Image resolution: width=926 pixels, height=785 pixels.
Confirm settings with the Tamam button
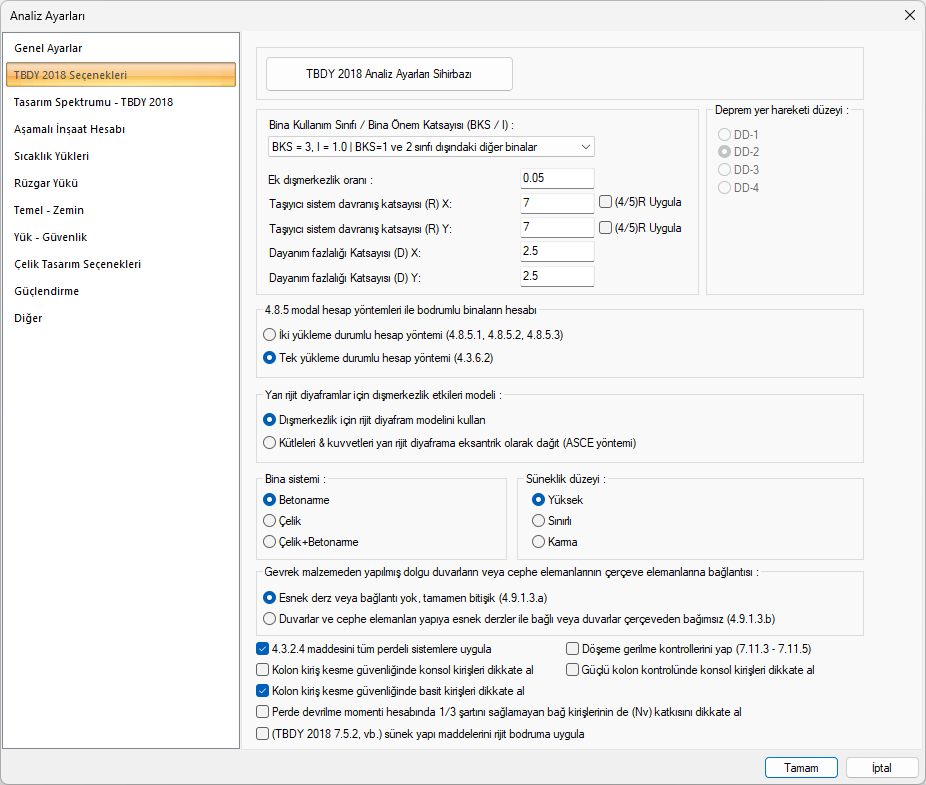pyautogui.click(x=800, y=768)
